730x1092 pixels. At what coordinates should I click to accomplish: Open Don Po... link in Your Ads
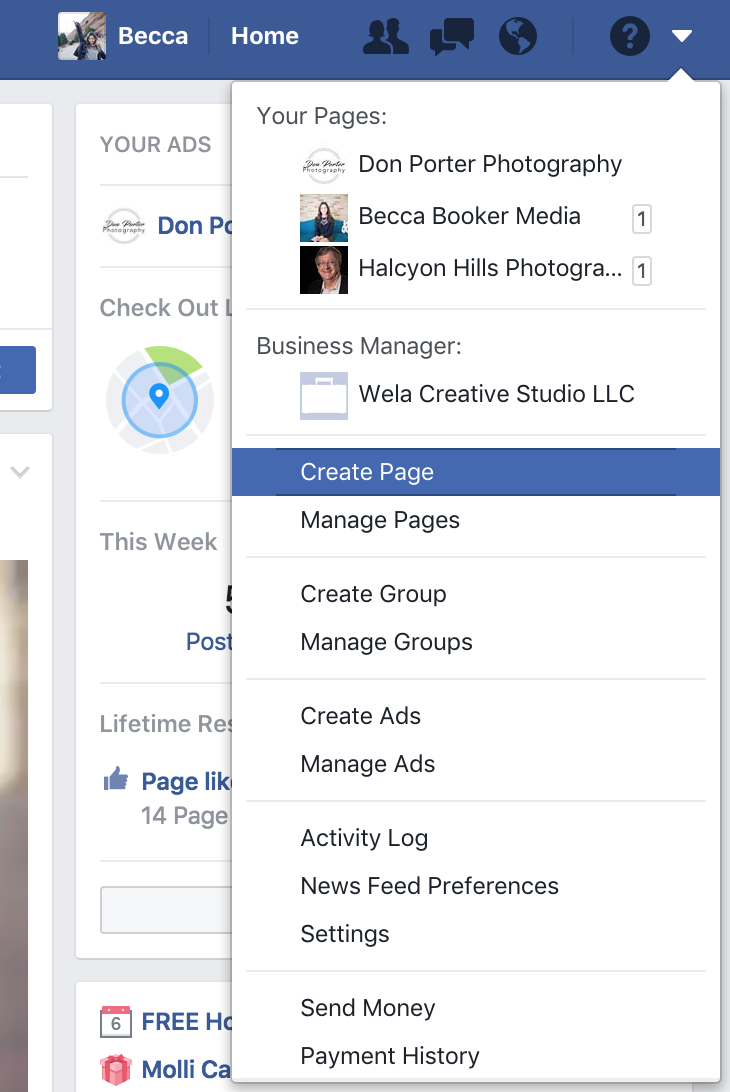click(x=195, y=226)
